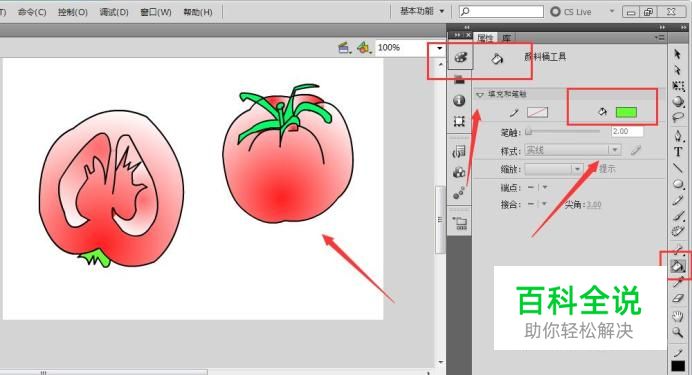Open the 帮助(H) menu

coord(198,12)
